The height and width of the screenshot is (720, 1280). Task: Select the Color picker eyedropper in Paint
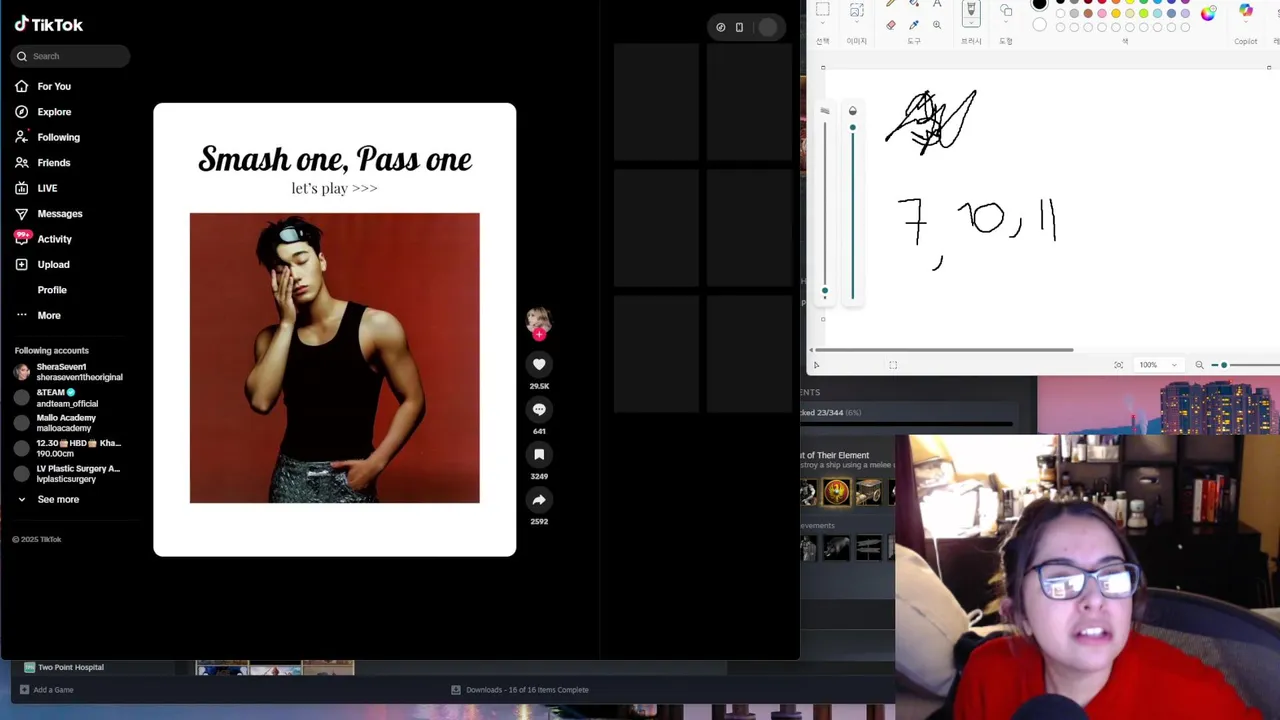point(914,25)
